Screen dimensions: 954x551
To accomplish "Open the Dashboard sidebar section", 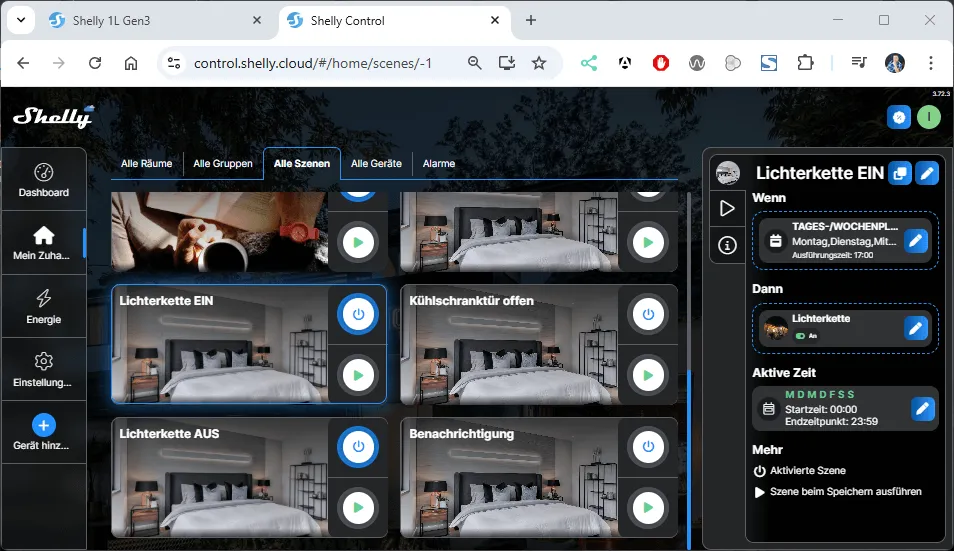I will coord(43,180).
